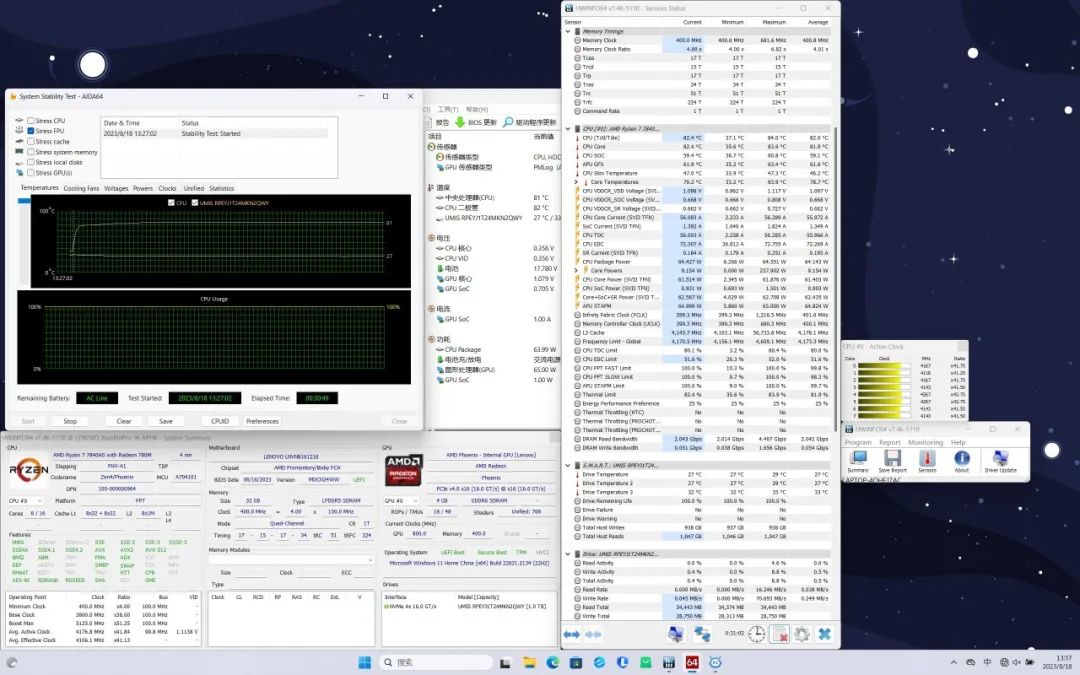Launch the Driver Update icon
This screenshot has height=675, width=1080.
(1000, 458)
